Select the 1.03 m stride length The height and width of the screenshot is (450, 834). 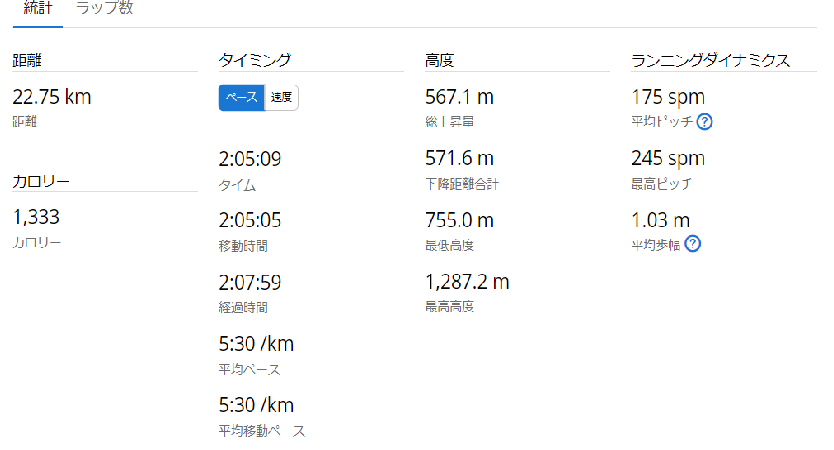[x=660, y=220]
